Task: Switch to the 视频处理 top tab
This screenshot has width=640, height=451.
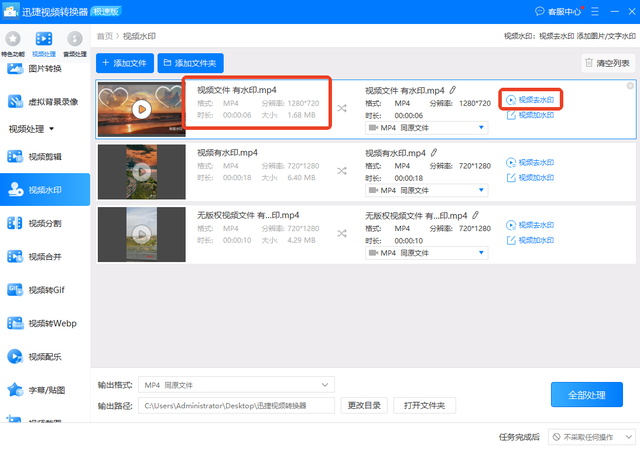Action: [x=44, y=44]
